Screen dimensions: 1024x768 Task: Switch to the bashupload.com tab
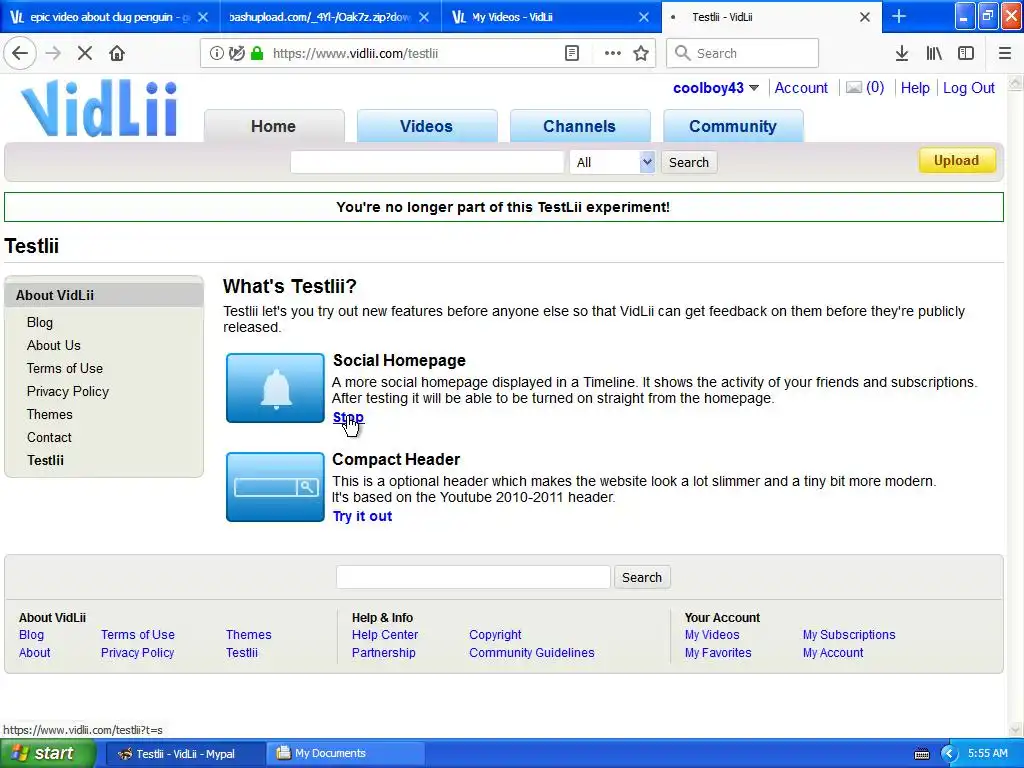pos(319,17)
